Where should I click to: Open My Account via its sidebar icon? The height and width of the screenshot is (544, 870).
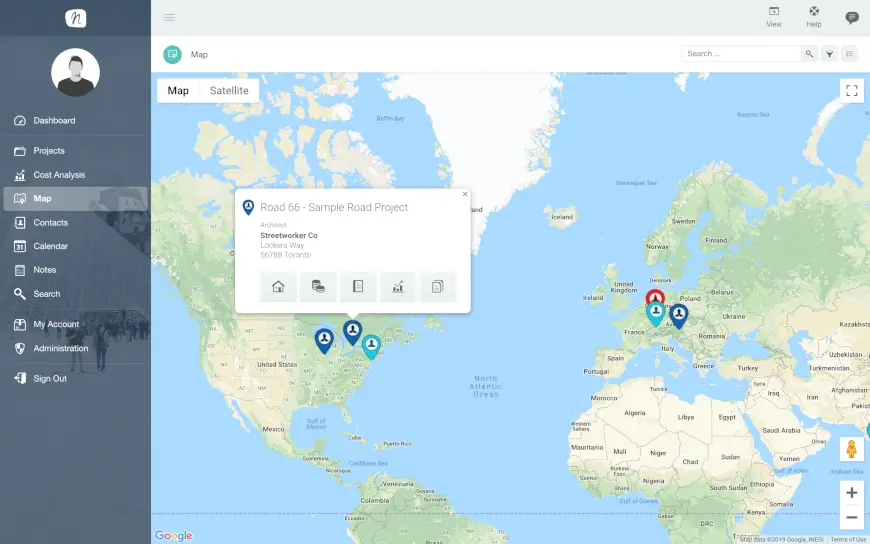click(x=20, y=325)
